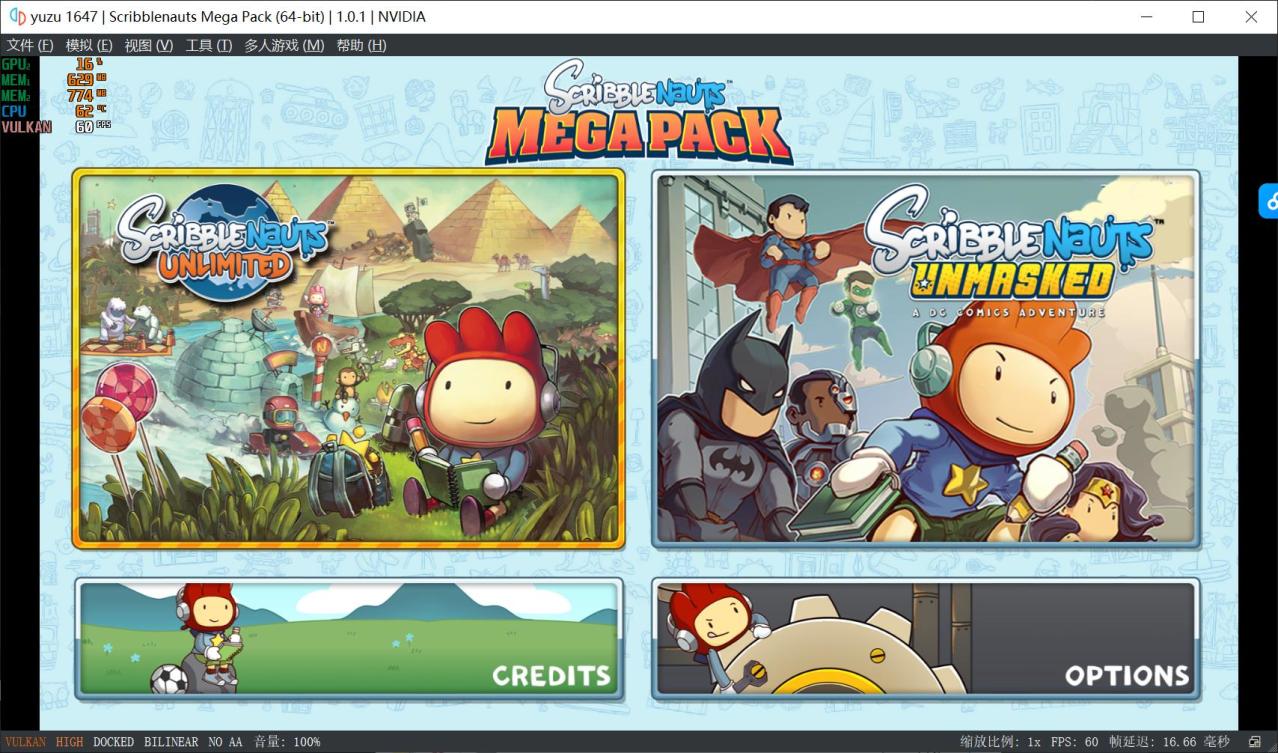Open the 帮助 (Help) menu
The image size is (1278, 753).
pos(361,45)
